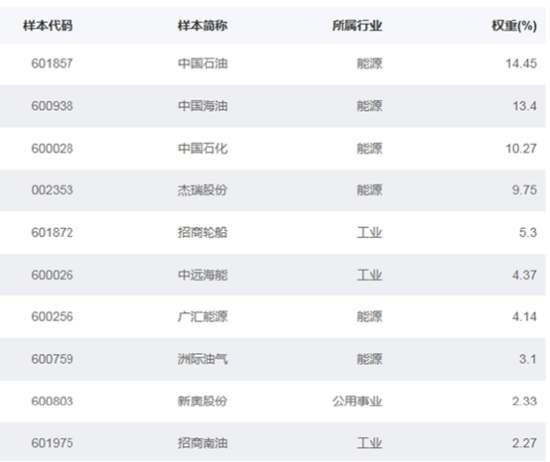
Task: Select stock name 洲际油气
Action: tap(202, 359)
